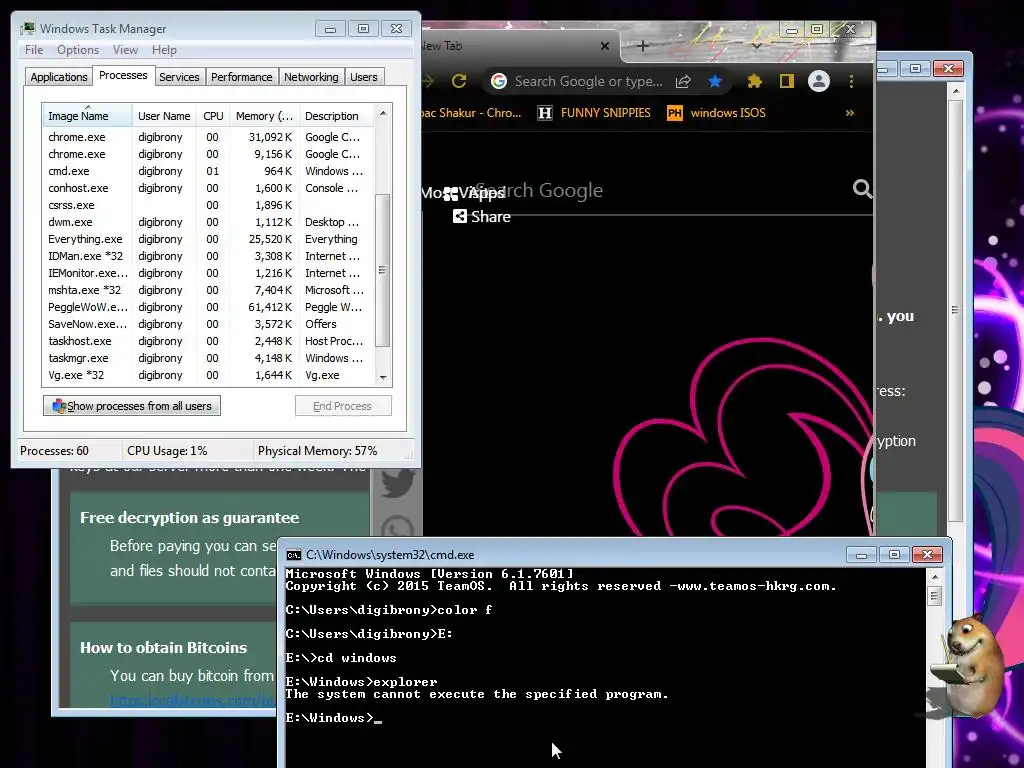Sort by Description column header
Screen dimensions: 1024x768
tap(336, 116)
